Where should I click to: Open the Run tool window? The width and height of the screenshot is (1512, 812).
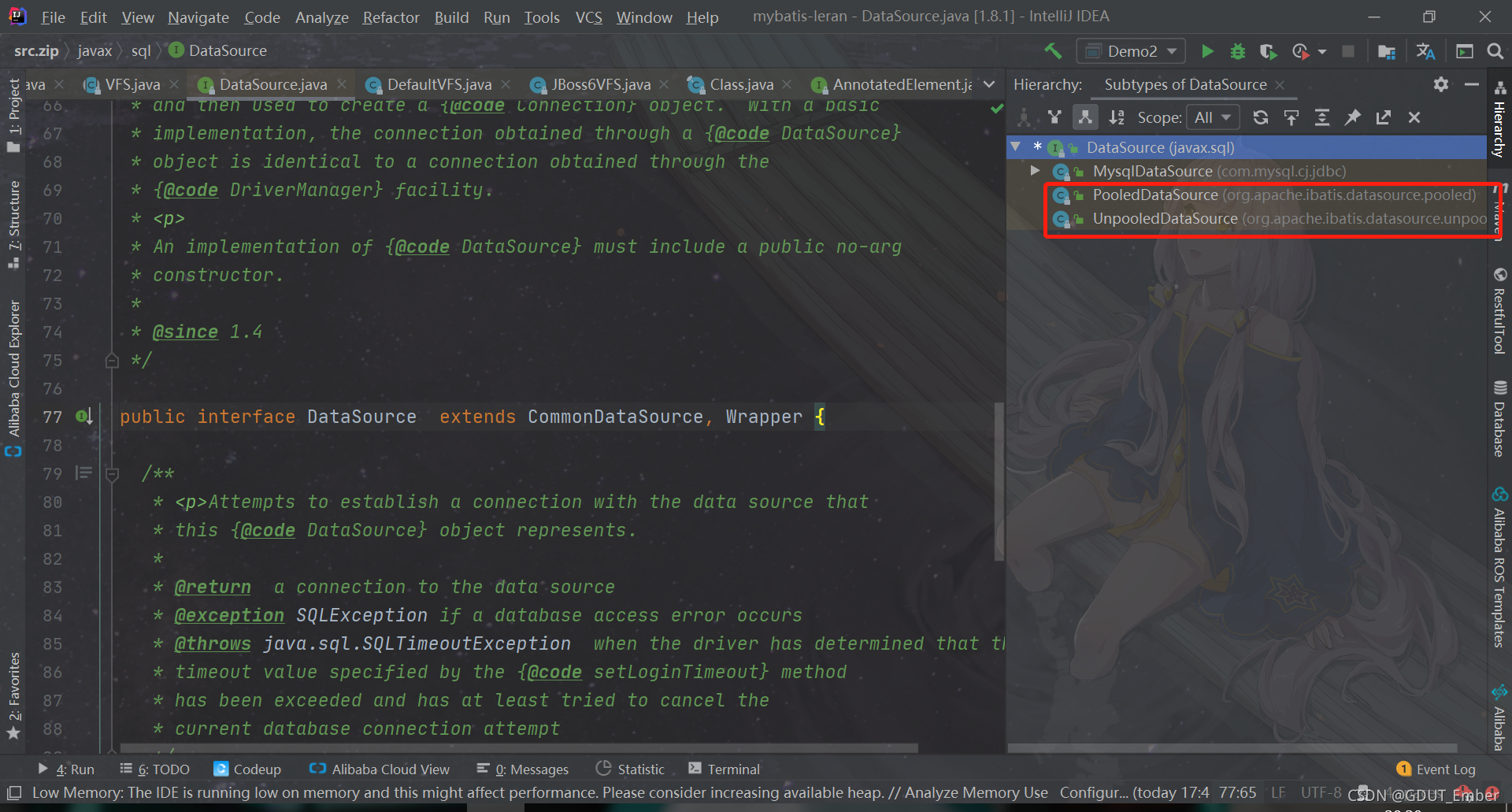point(66,769)
